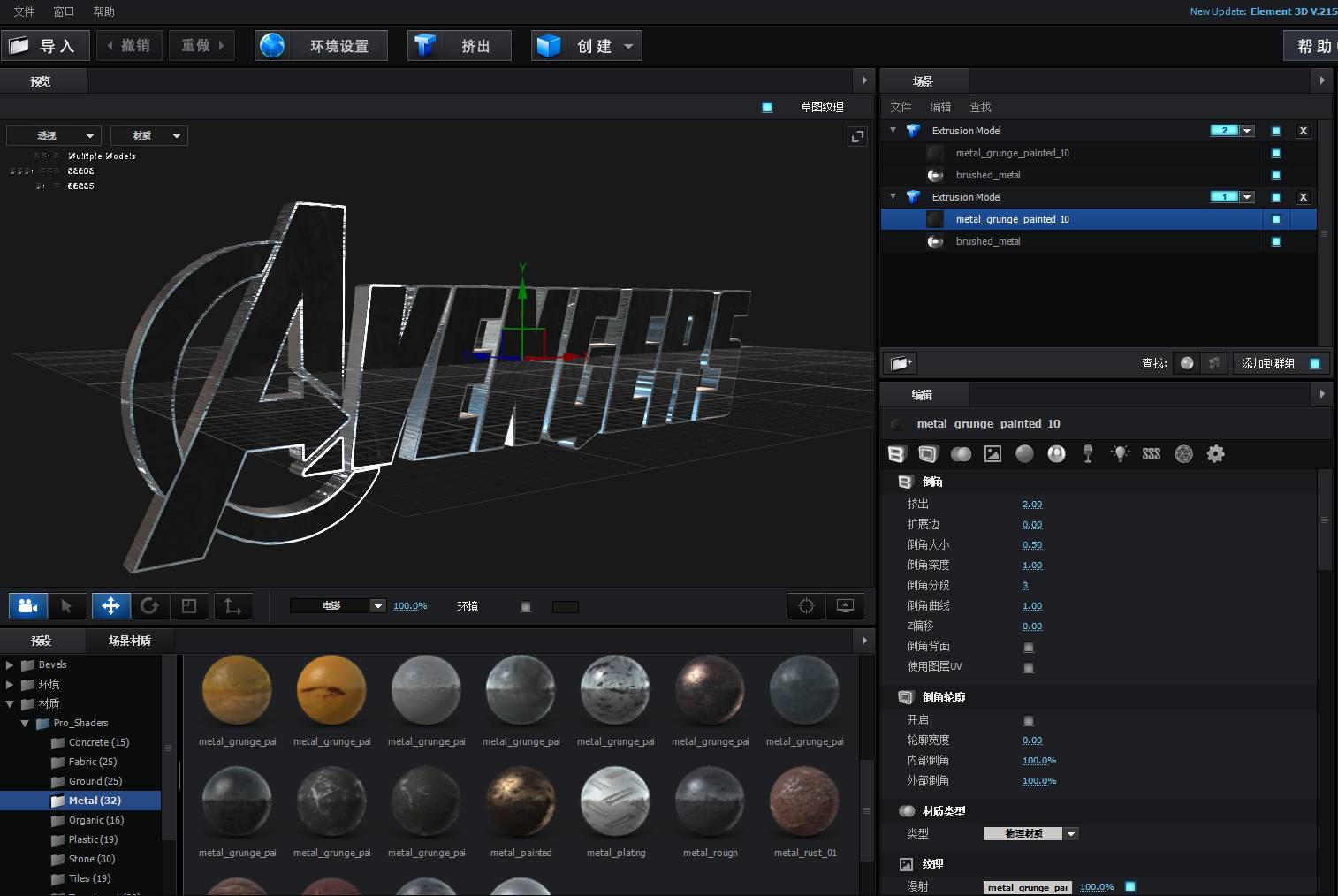Hide the group 2 Extrusion Model
This screenshot has width=1338, height=896.
(x=1276, y=131)
